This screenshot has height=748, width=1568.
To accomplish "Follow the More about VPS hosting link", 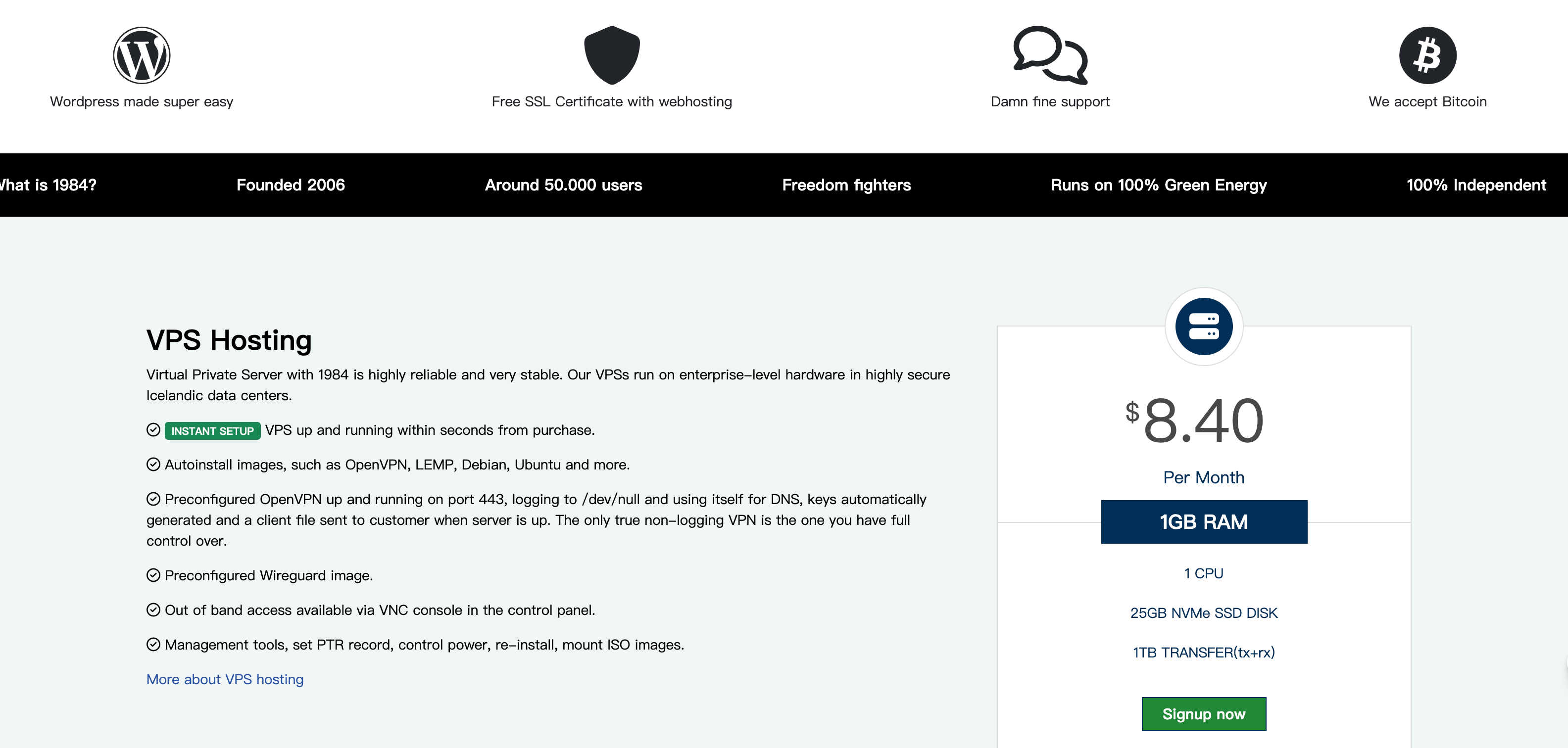I will [x=225, y=680].
